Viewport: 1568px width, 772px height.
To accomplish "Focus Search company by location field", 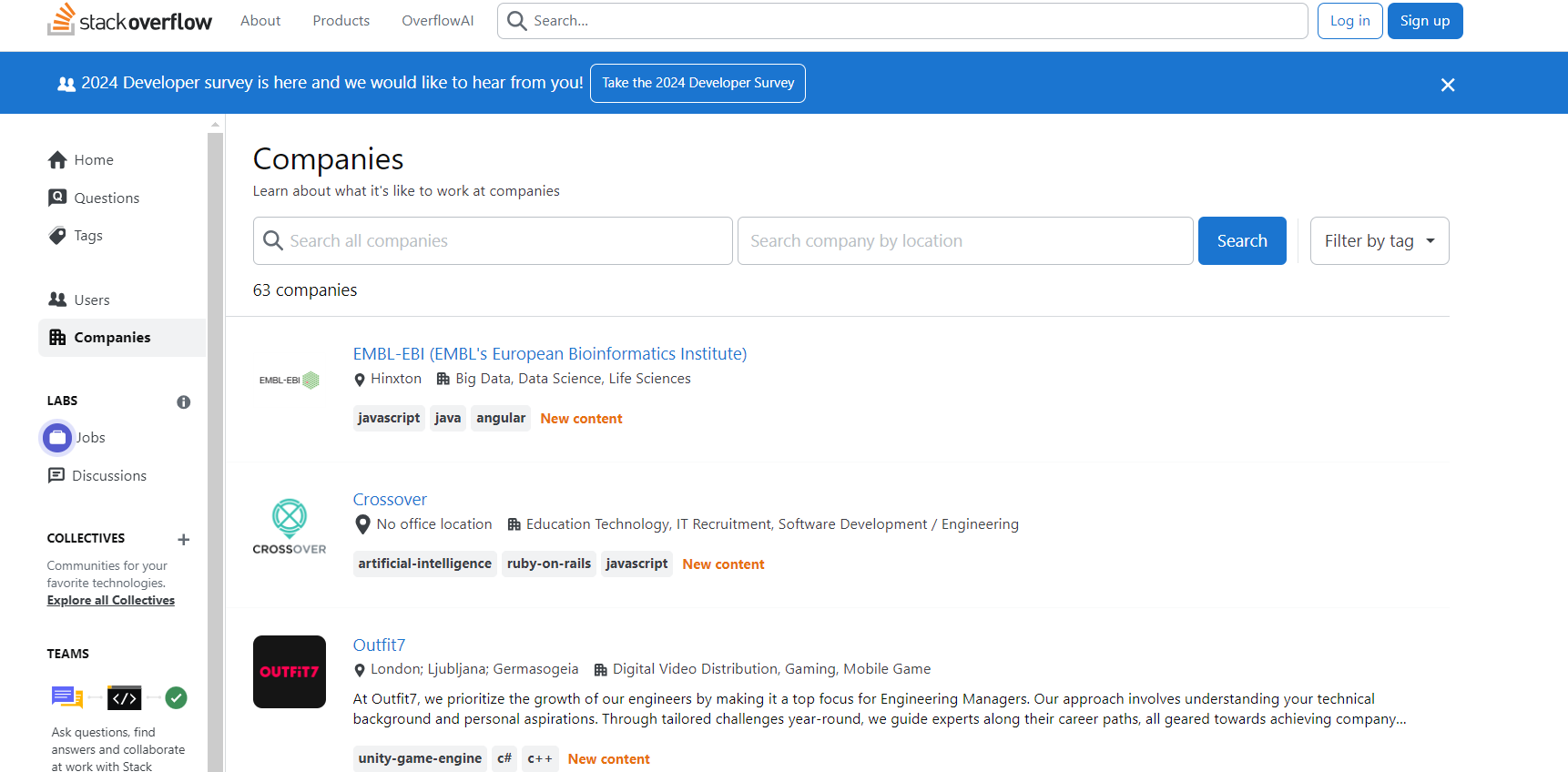I will click(x=965, y=240).
